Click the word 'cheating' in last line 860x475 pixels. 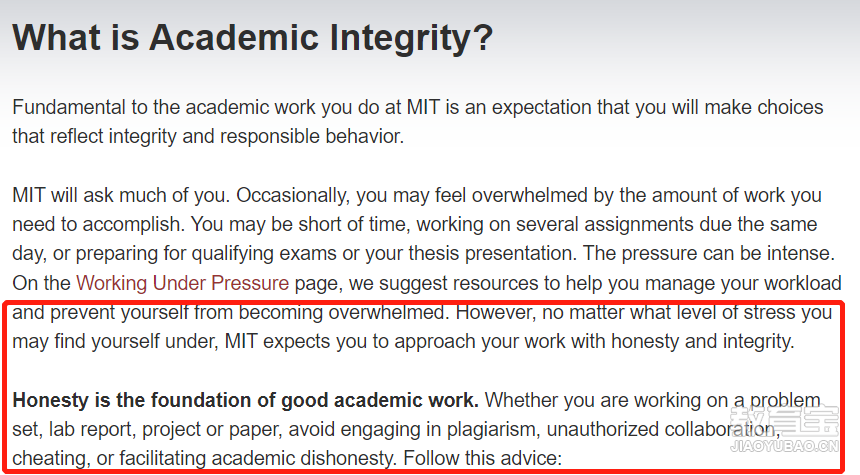click(51, 458)
